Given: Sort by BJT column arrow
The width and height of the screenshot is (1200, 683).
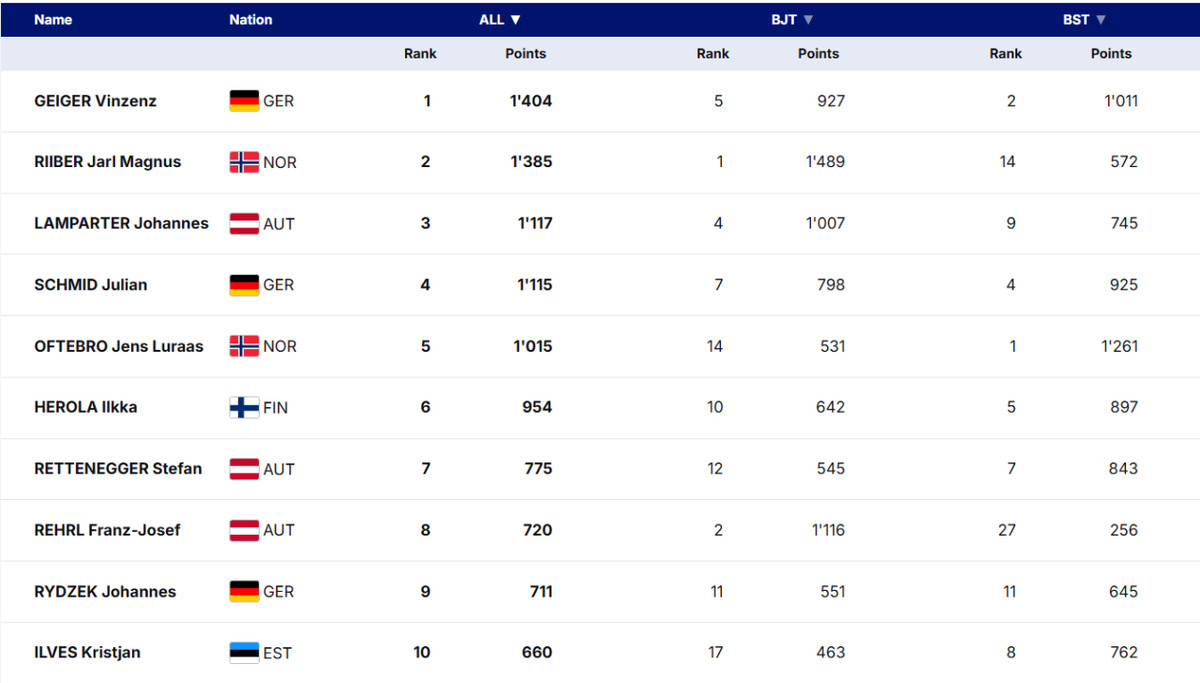Looking at the screenshot, I should 808,20.
